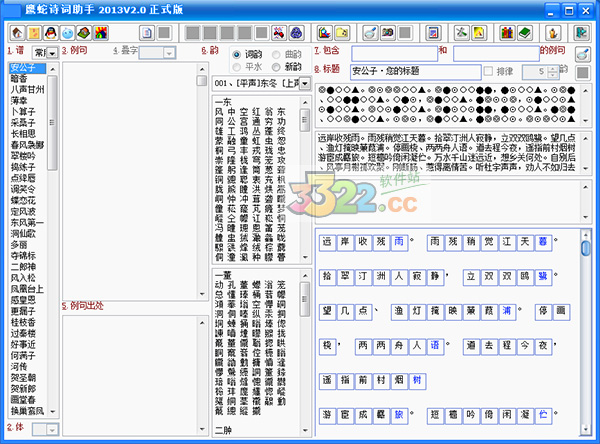Screen dimensions: 600x444
Task: Select 八声甘州 in the tune list
Action: tap(27, 90)
